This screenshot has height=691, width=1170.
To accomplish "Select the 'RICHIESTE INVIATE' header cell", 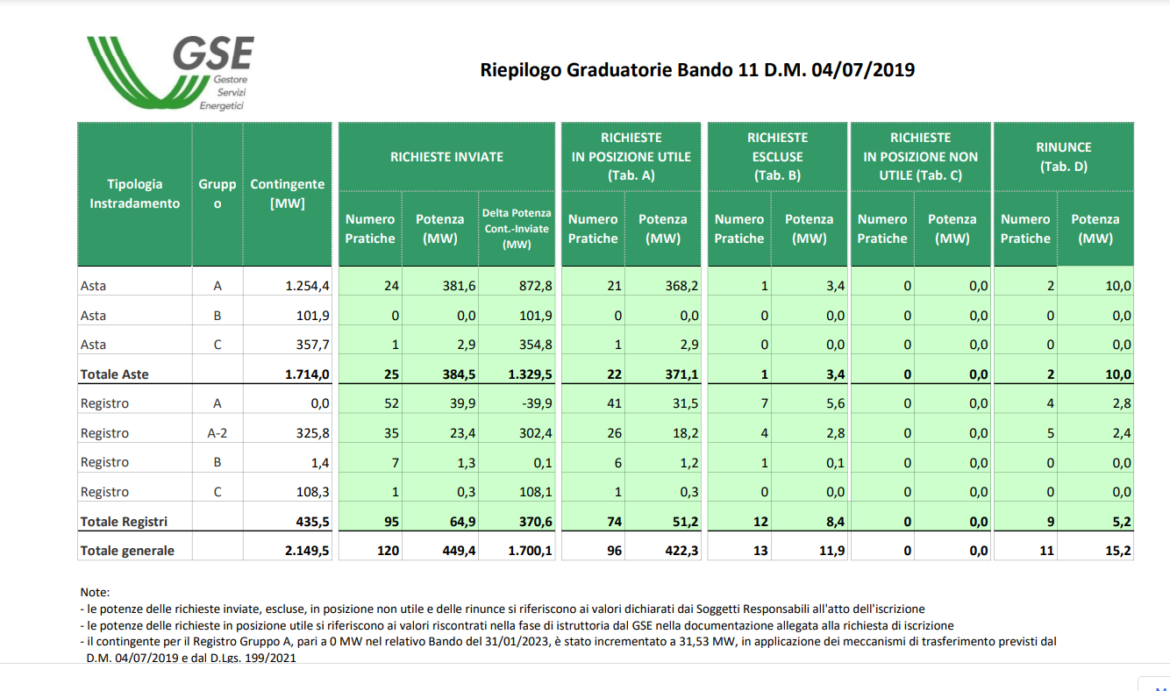I will [x=446, y=157].
